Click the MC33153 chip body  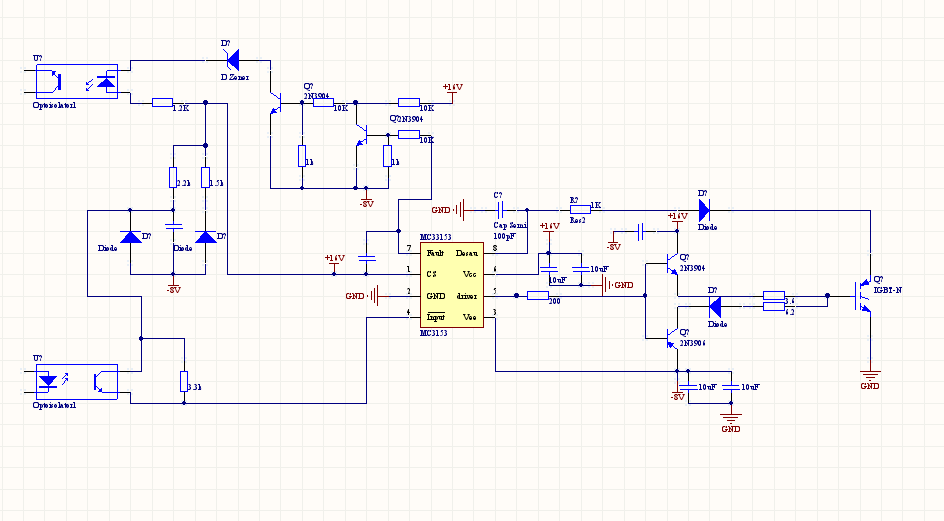(451, 284)
